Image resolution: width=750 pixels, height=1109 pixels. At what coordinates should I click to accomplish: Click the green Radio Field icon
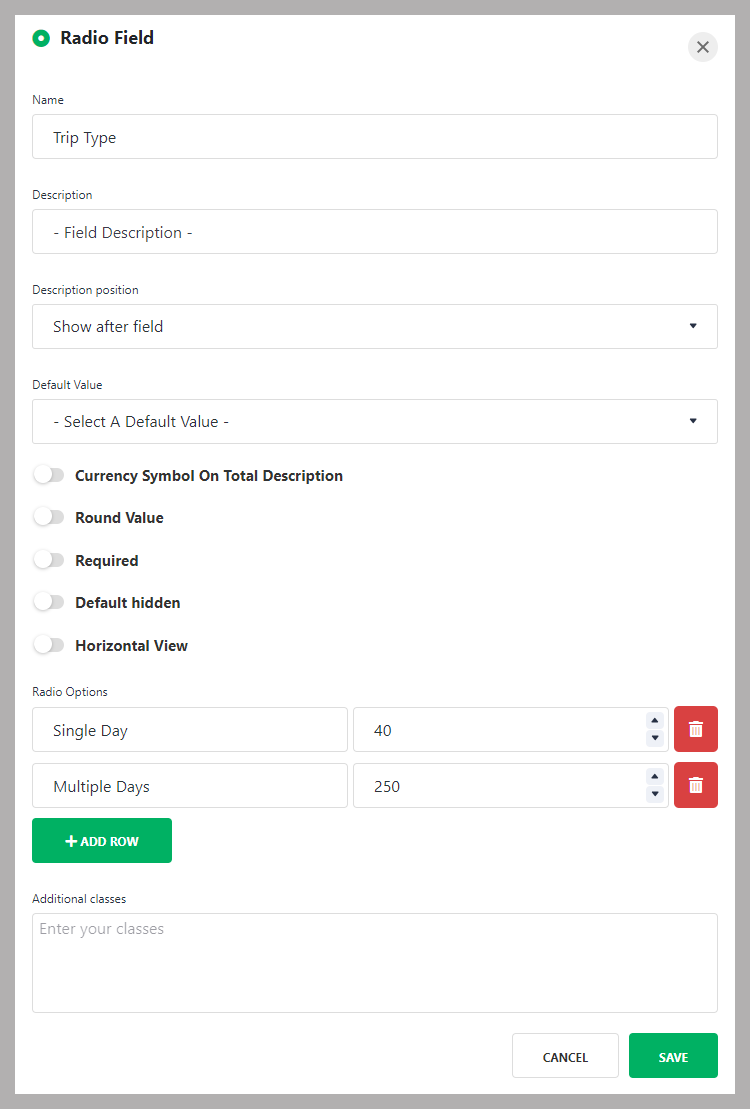[x=41, y=38]
